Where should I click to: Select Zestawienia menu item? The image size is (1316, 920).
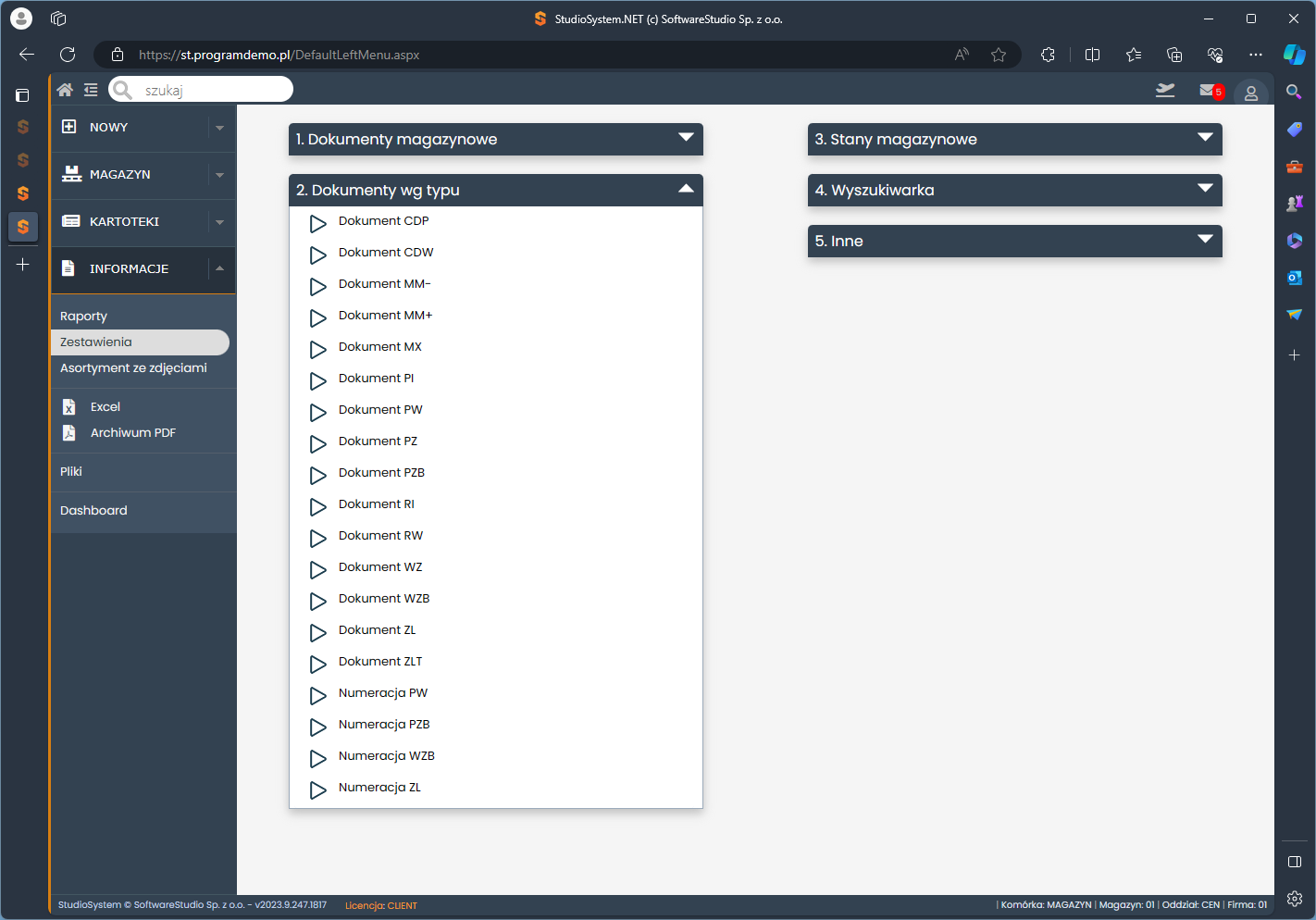click(140, 342)
